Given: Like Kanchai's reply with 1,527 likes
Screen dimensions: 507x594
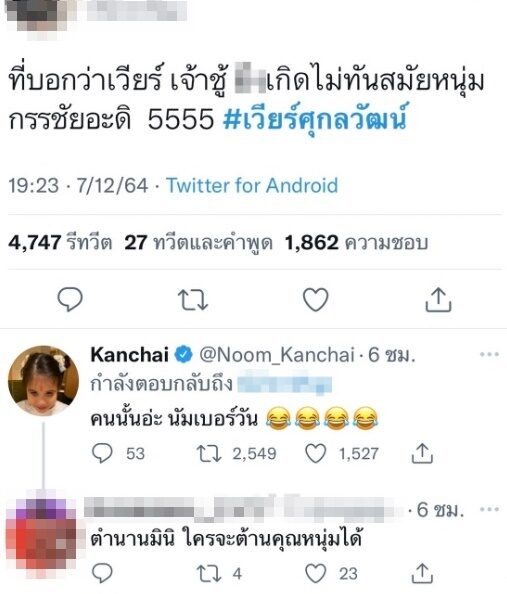Looking at the screenshot, I should pos(316,453).
